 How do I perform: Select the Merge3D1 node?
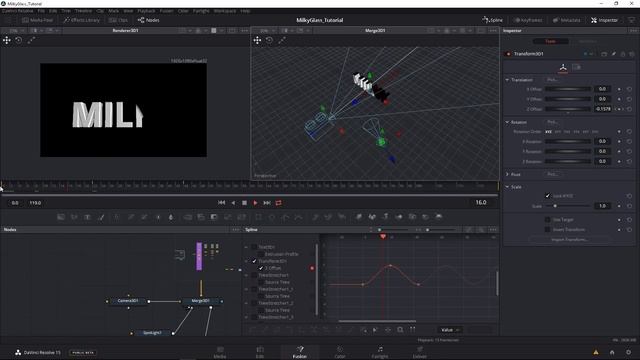(x=201, y=301)
